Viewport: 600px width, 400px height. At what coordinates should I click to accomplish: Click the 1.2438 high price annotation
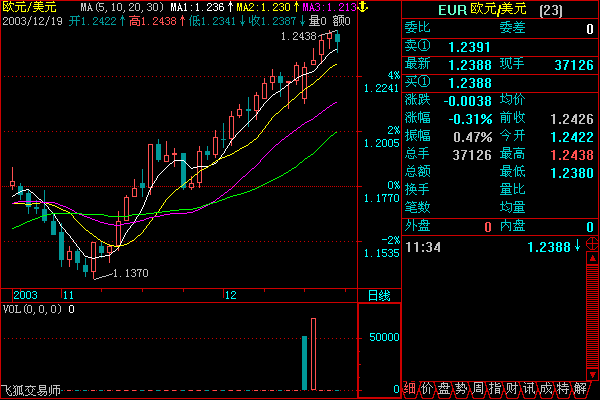[x=298, y=36]
